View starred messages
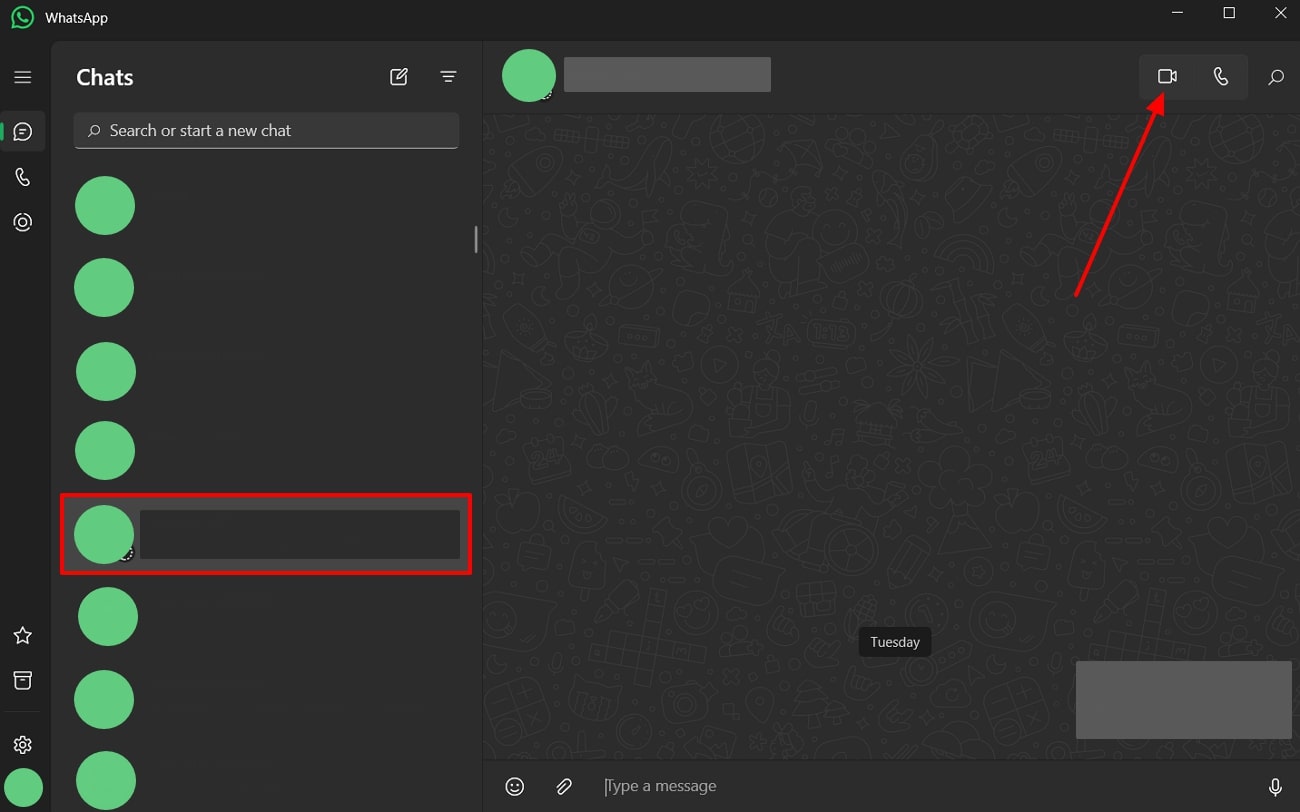Screen dimensions: 1300x812 (x=23, y=636)
